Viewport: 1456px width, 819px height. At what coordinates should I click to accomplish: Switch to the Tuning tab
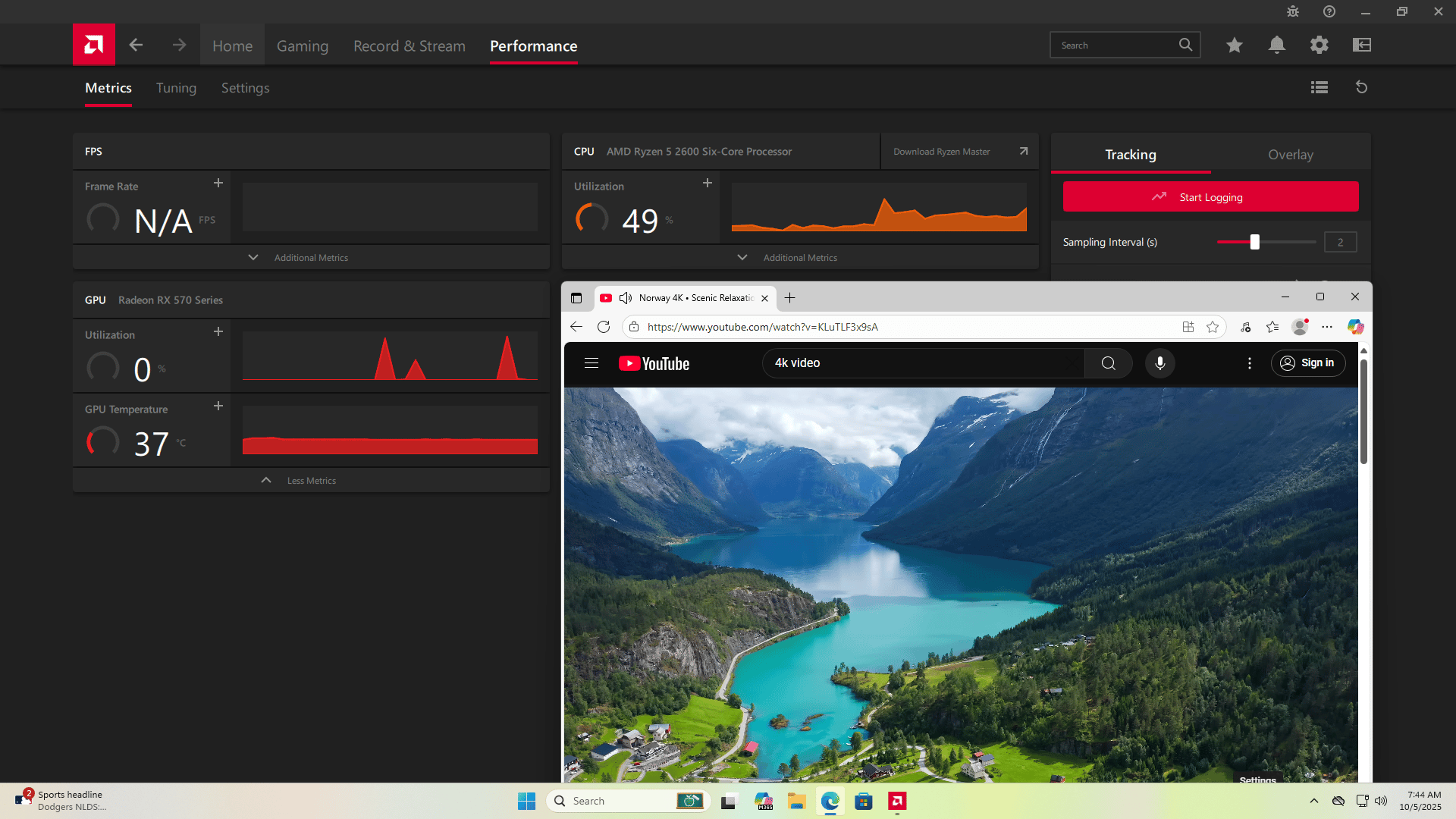[176, 88]
